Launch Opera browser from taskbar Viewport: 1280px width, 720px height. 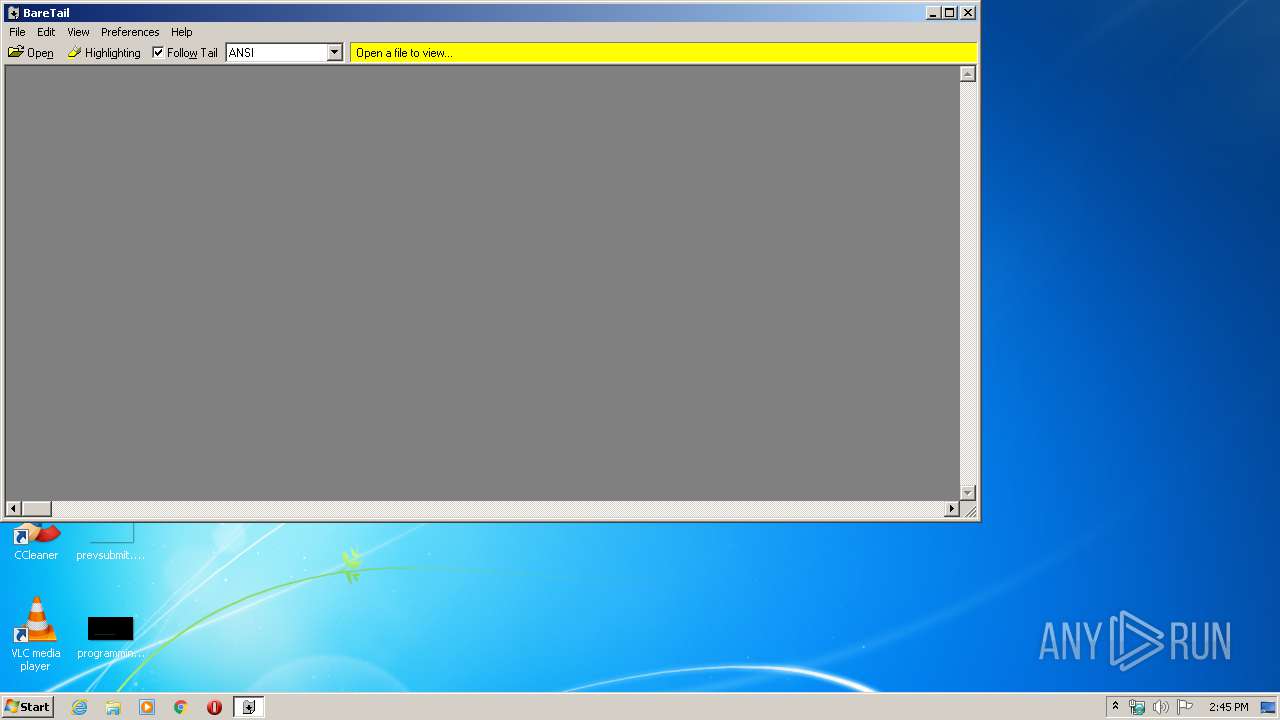click(214, 707)
